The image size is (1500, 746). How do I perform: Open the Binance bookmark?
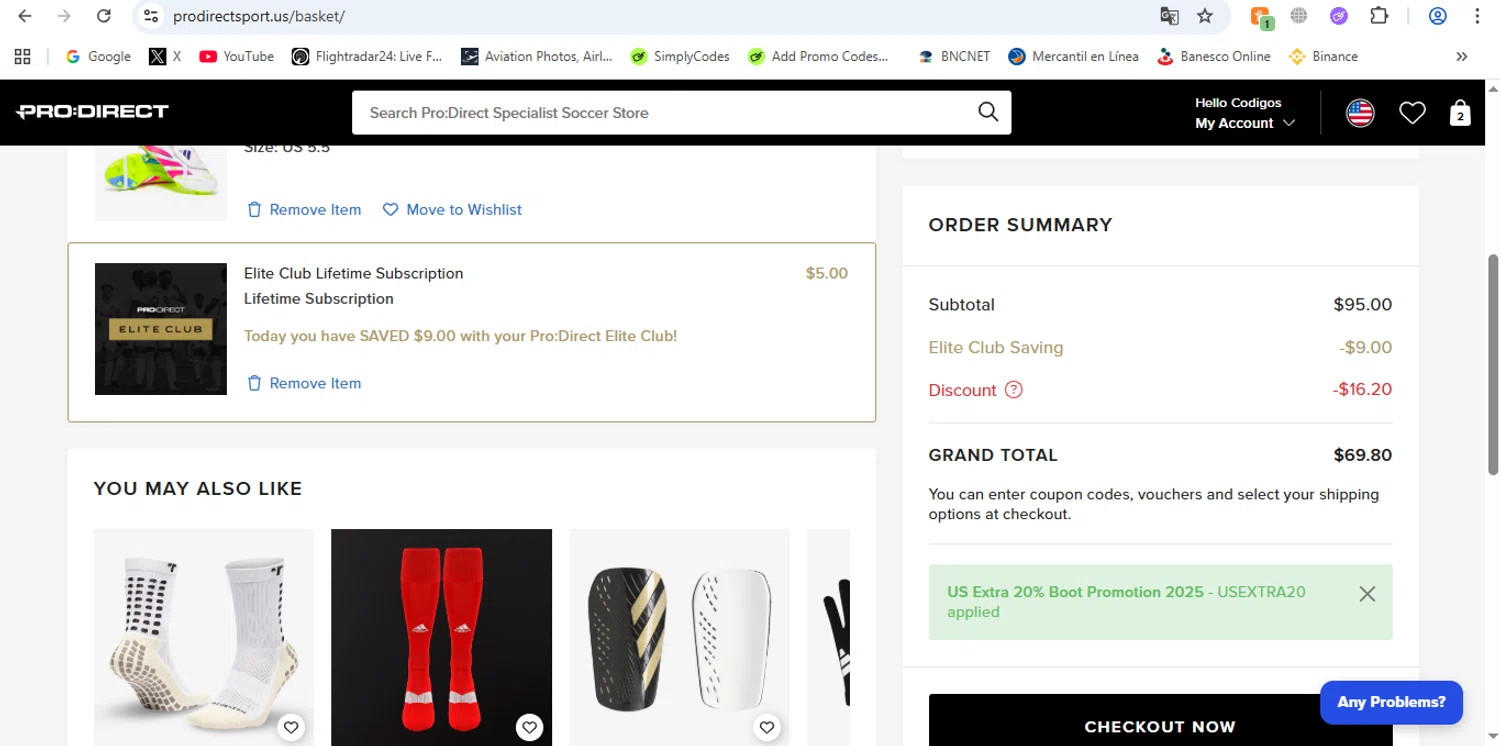tap(1323, 57)
